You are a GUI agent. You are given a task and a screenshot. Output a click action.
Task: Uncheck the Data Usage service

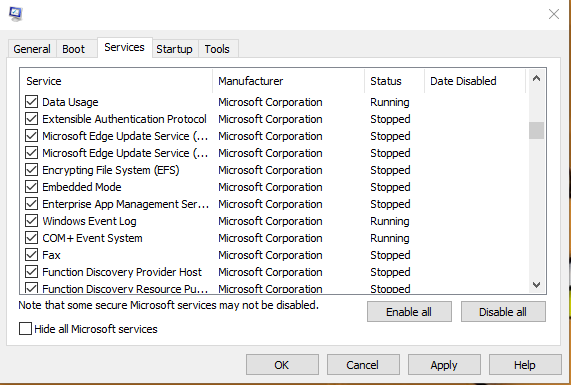click(31, 102)
